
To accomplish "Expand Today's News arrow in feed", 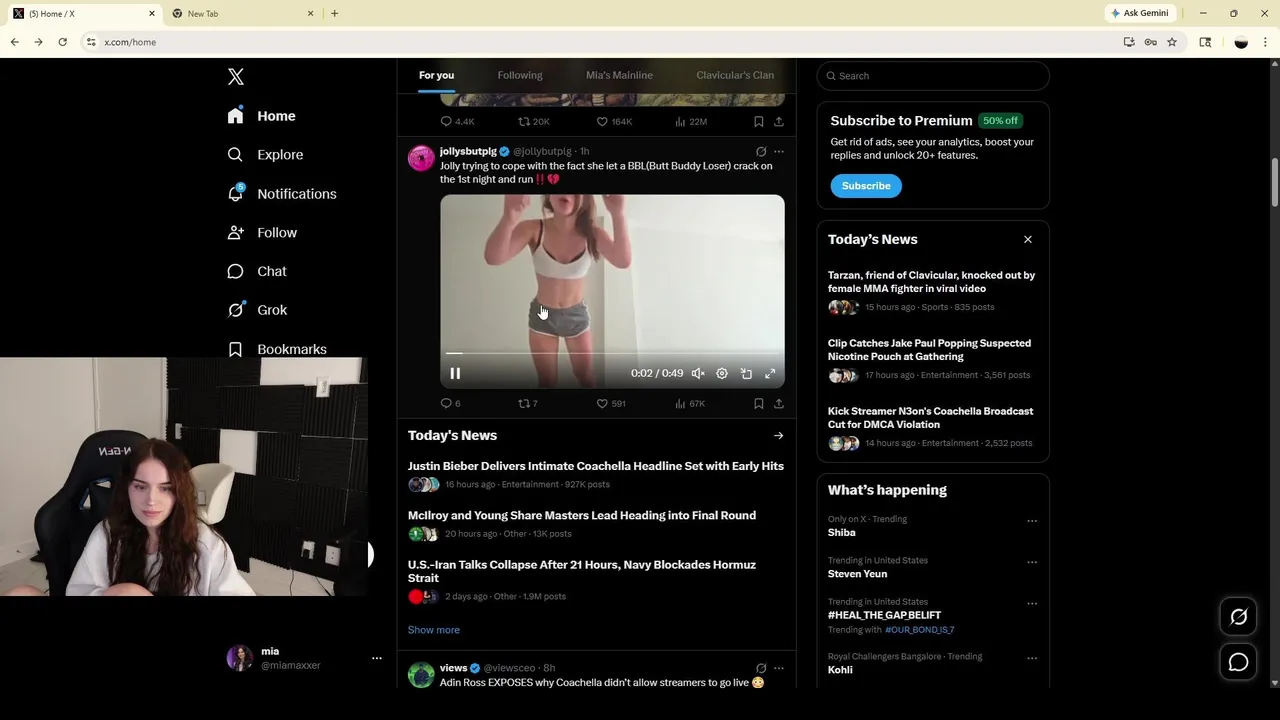I will tap(778, 436).
